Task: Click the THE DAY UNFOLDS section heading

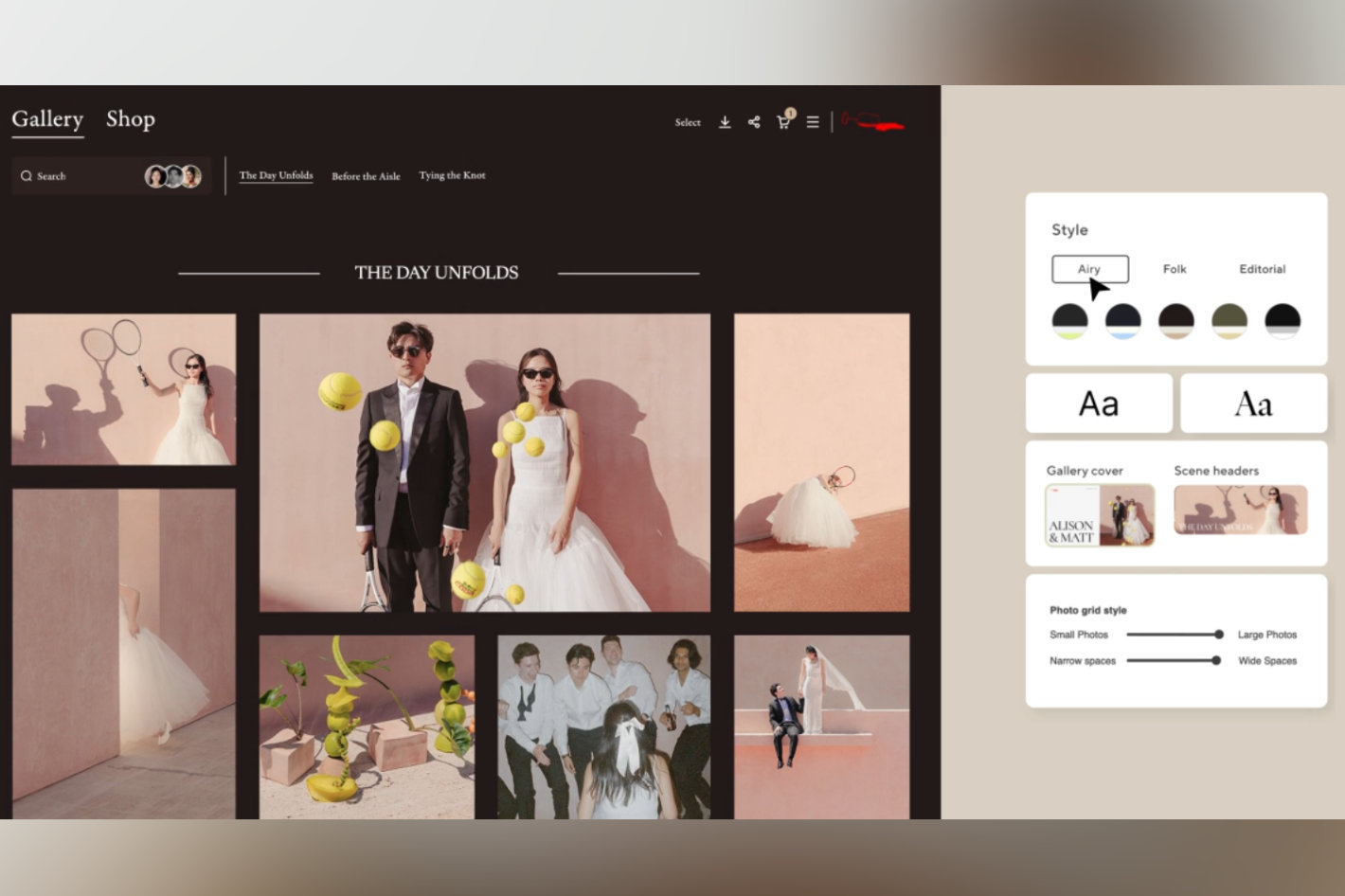Action: pyautogui.click(x=437, y=273)
